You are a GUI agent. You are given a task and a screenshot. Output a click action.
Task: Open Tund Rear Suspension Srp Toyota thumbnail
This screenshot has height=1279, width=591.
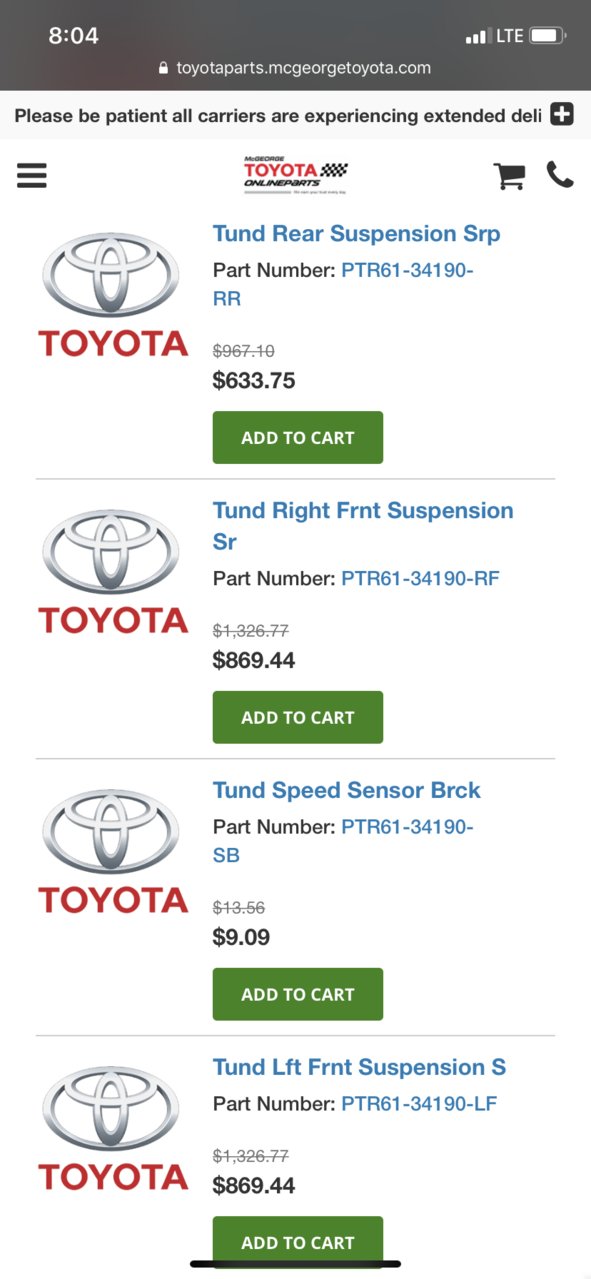click(113, 295)
